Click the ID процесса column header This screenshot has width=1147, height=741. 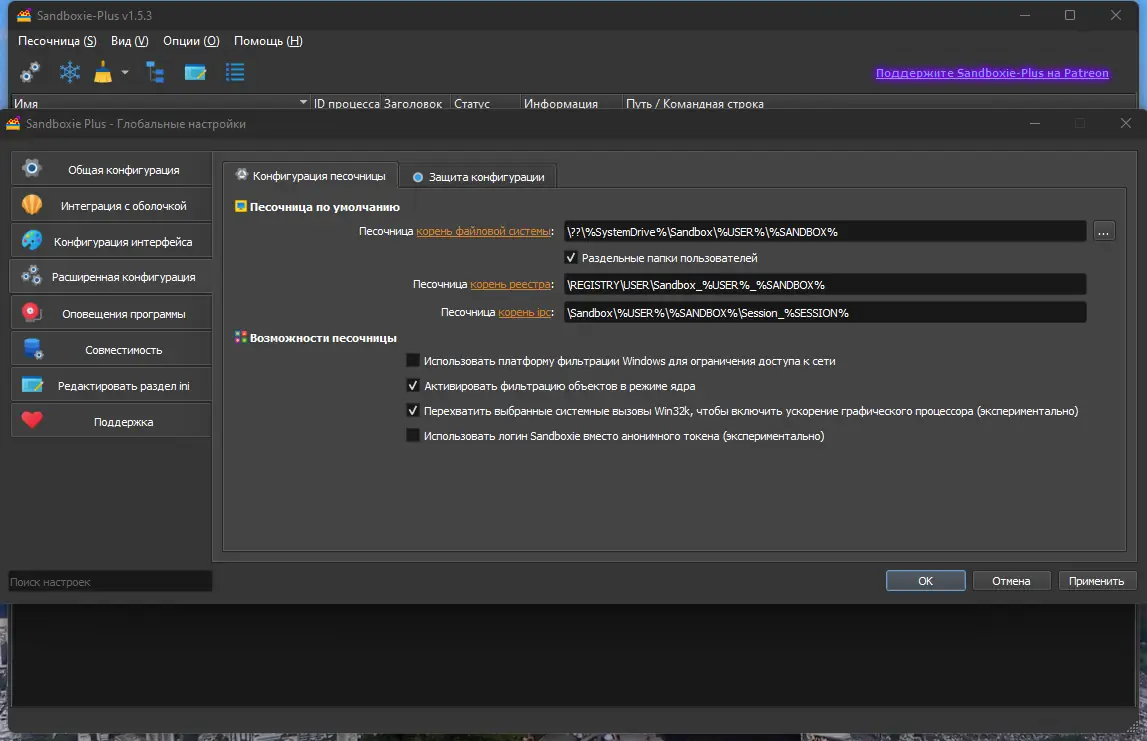tap(347, 103)
